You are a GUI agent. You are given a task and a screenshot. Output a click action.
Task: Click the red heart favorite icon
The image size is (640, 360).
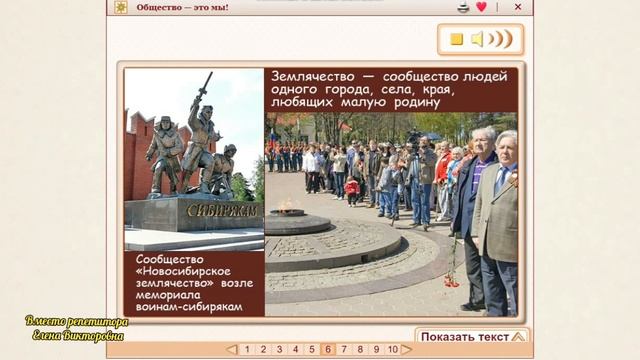pos(482,7)
